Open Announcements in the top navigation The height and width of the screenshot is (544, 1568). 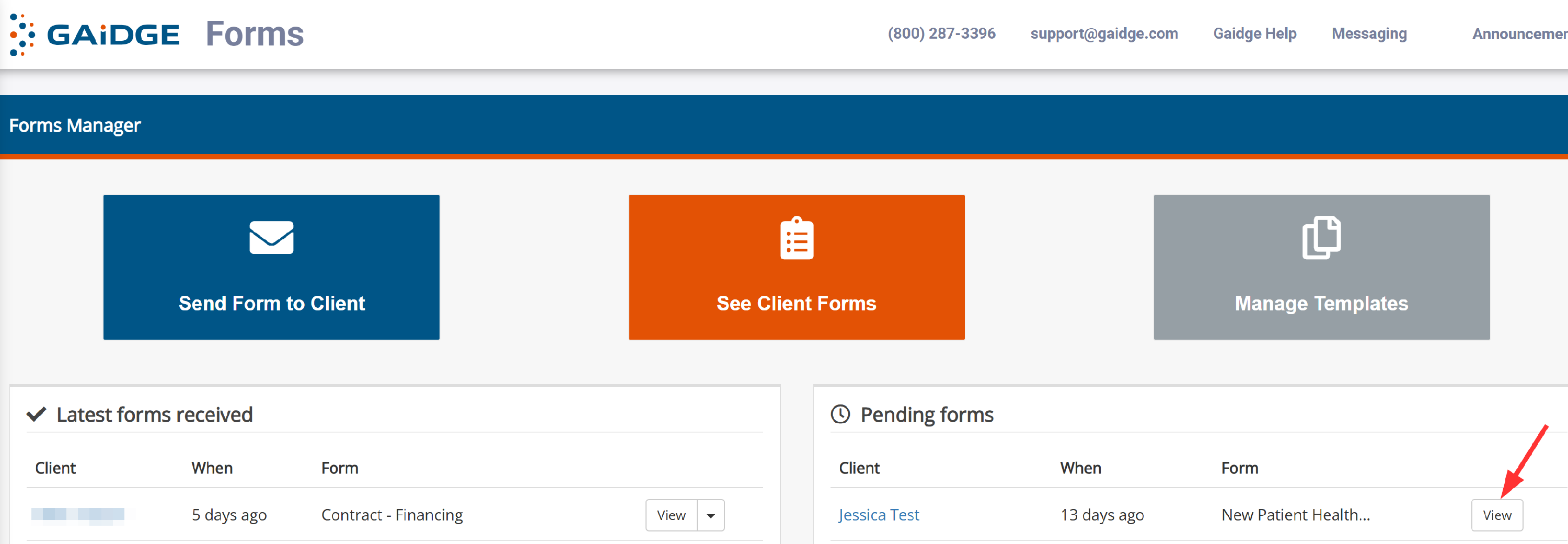pyautogui.click(x=1520, y=34)
